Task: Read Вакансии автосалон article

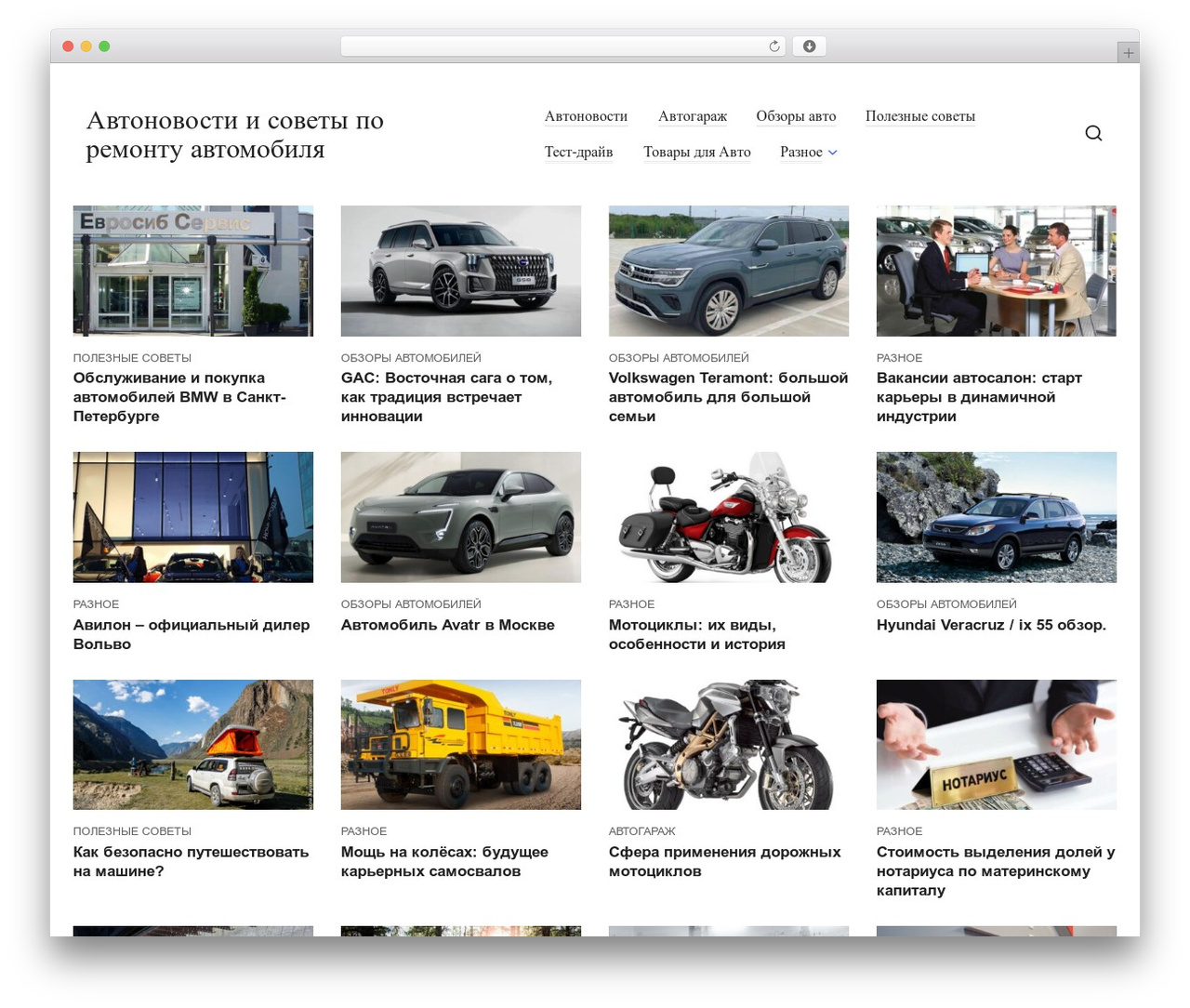Action: pyautogui.click(x=979, y=397)
